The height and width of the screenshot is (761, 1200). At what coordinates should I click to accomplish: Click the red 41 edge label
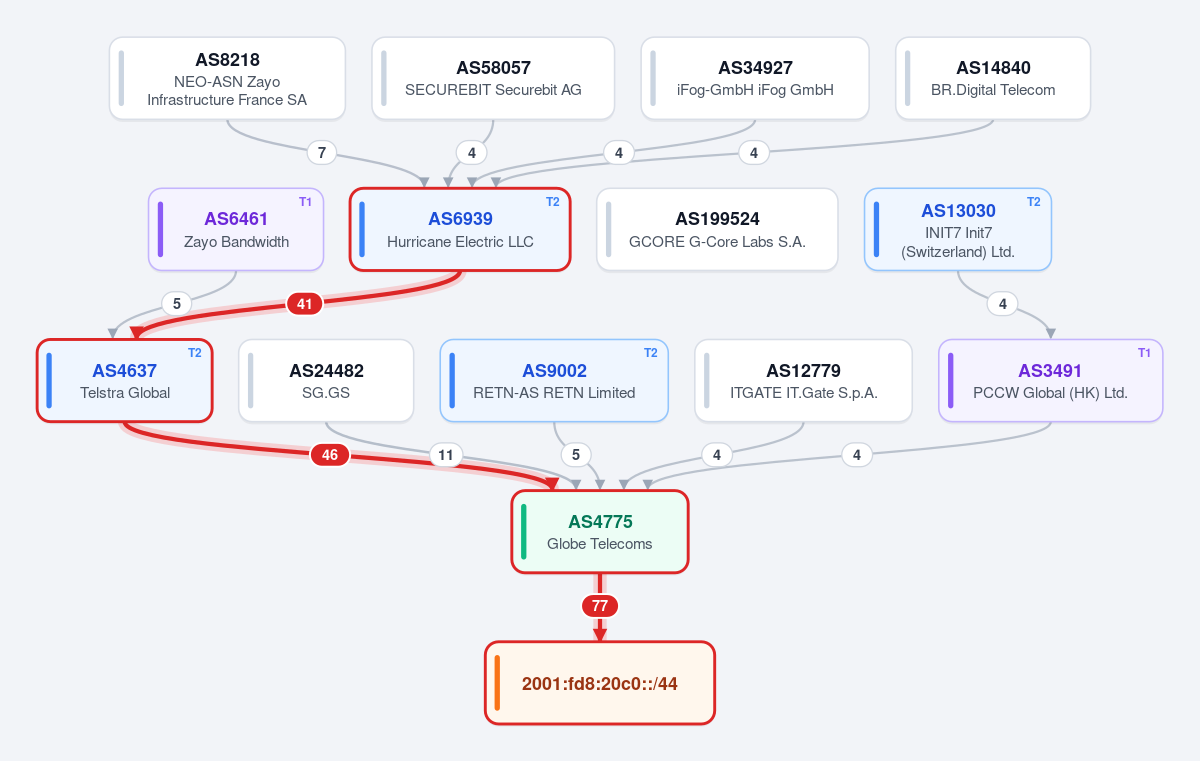click(x=305, y=304)
